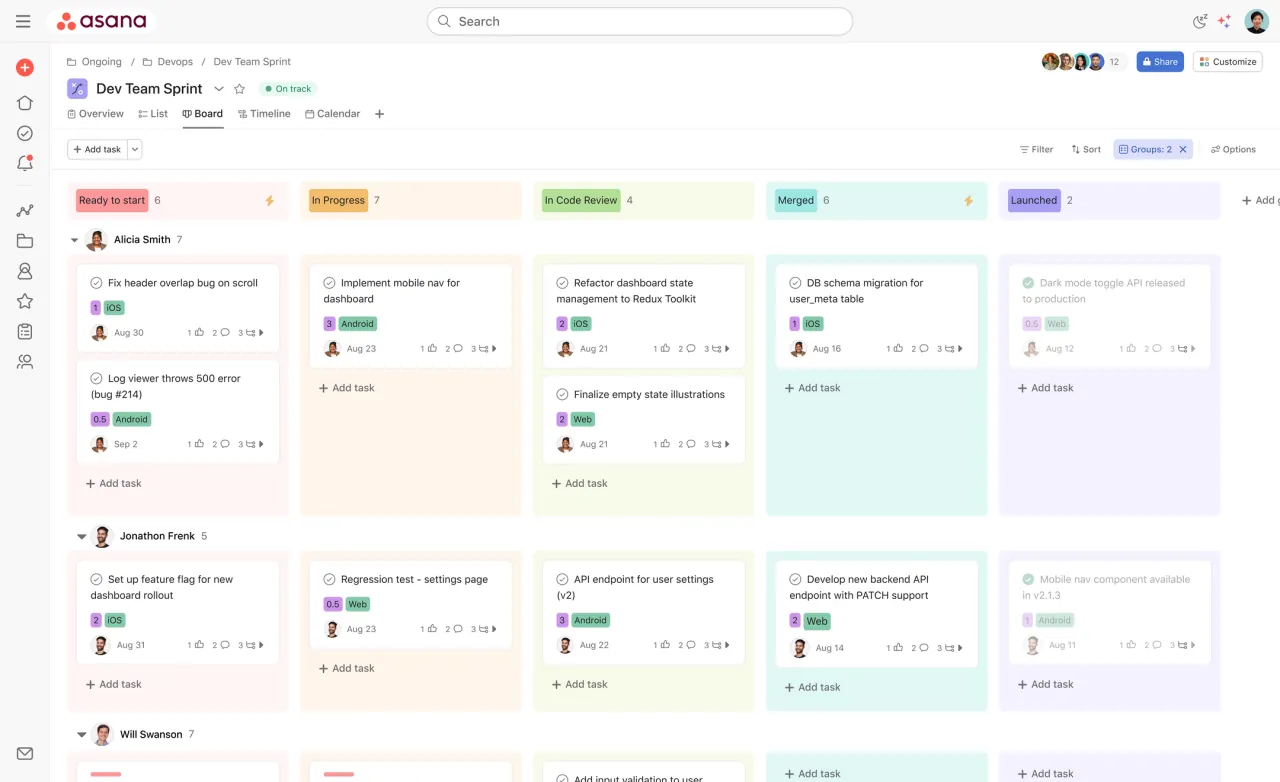Switch to the Timeline tab
1280x782 pixels.
tap(264, 114)
